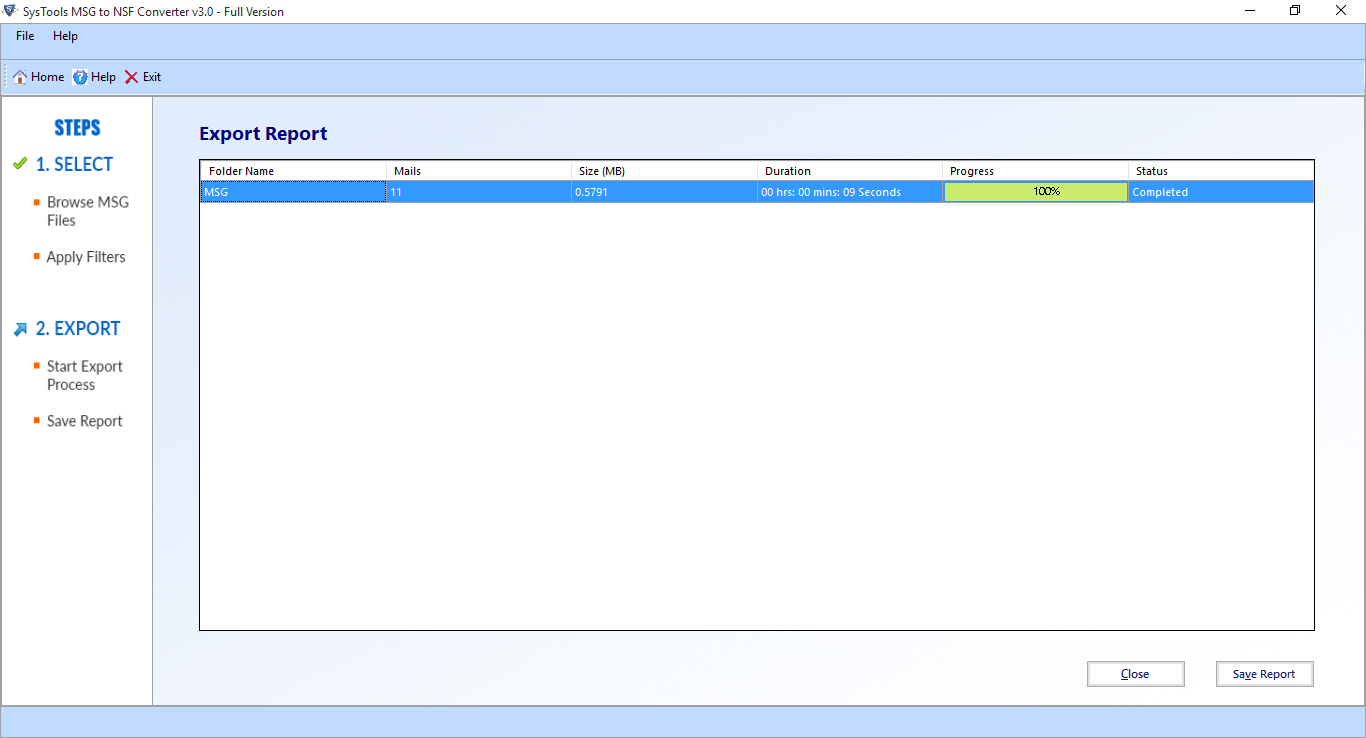The width and height of the screenshot is (1366, 738).
Task: Sort by Folder Name column header
Action: click(293, 171)
